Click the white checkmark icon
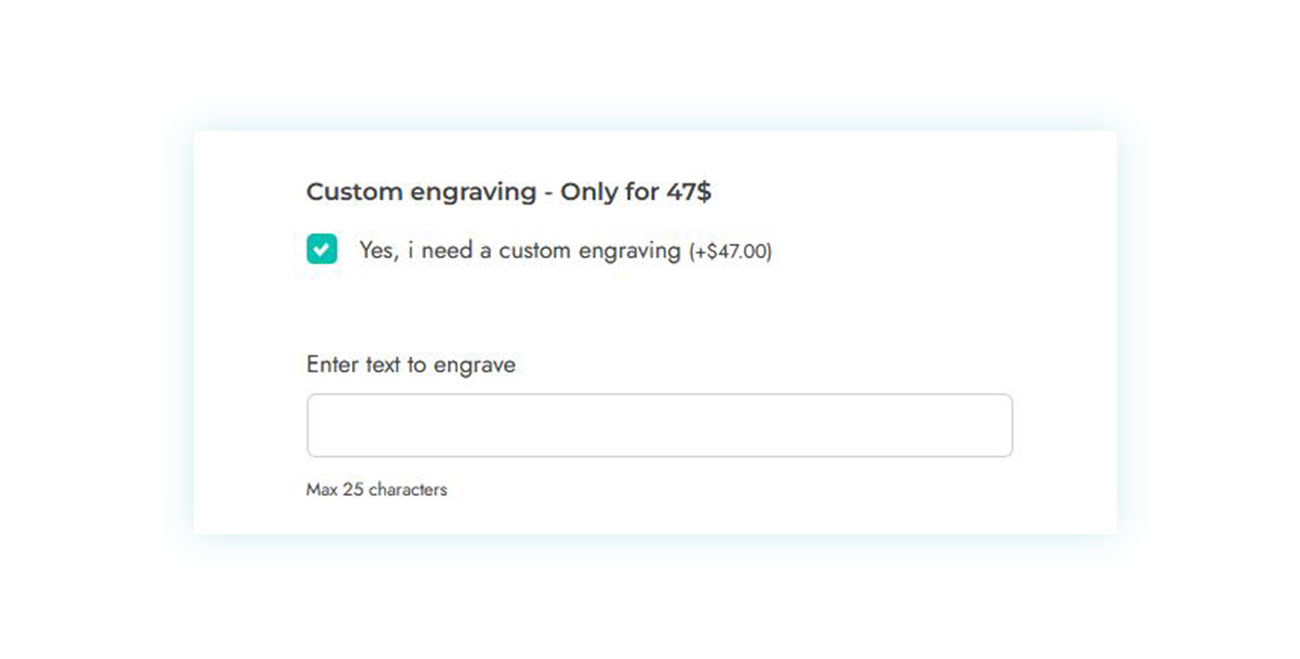Screen dimensions: 1300x659 tap(322, 249)
